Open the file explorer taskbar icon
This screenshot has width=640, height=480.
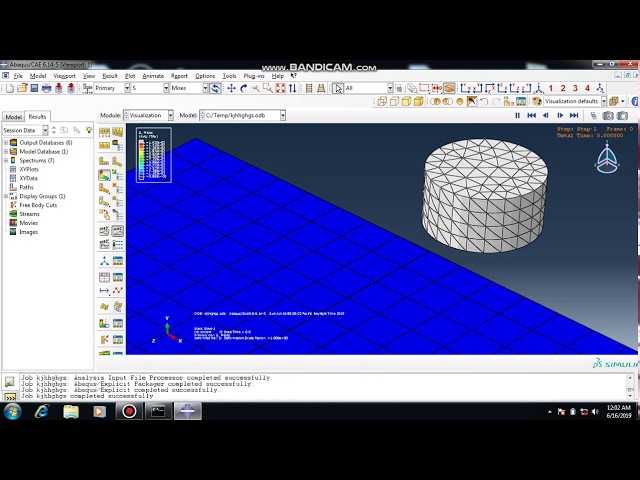(71, 411)
